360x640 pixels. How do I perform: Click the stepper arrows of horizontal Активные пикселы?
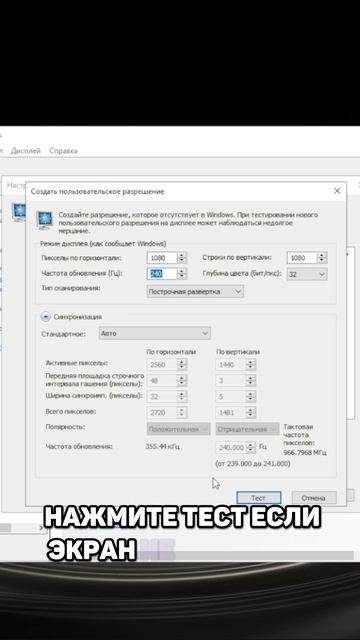click(182, 364)
